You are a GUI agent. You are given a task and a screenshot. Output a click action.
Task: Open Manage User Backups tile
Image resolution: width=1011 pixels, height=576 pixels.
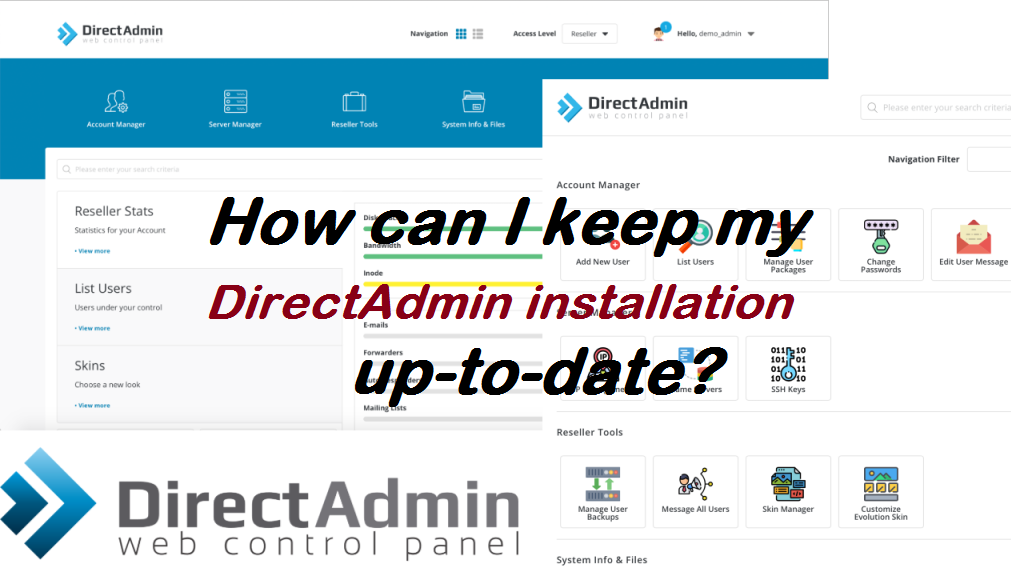602,491
